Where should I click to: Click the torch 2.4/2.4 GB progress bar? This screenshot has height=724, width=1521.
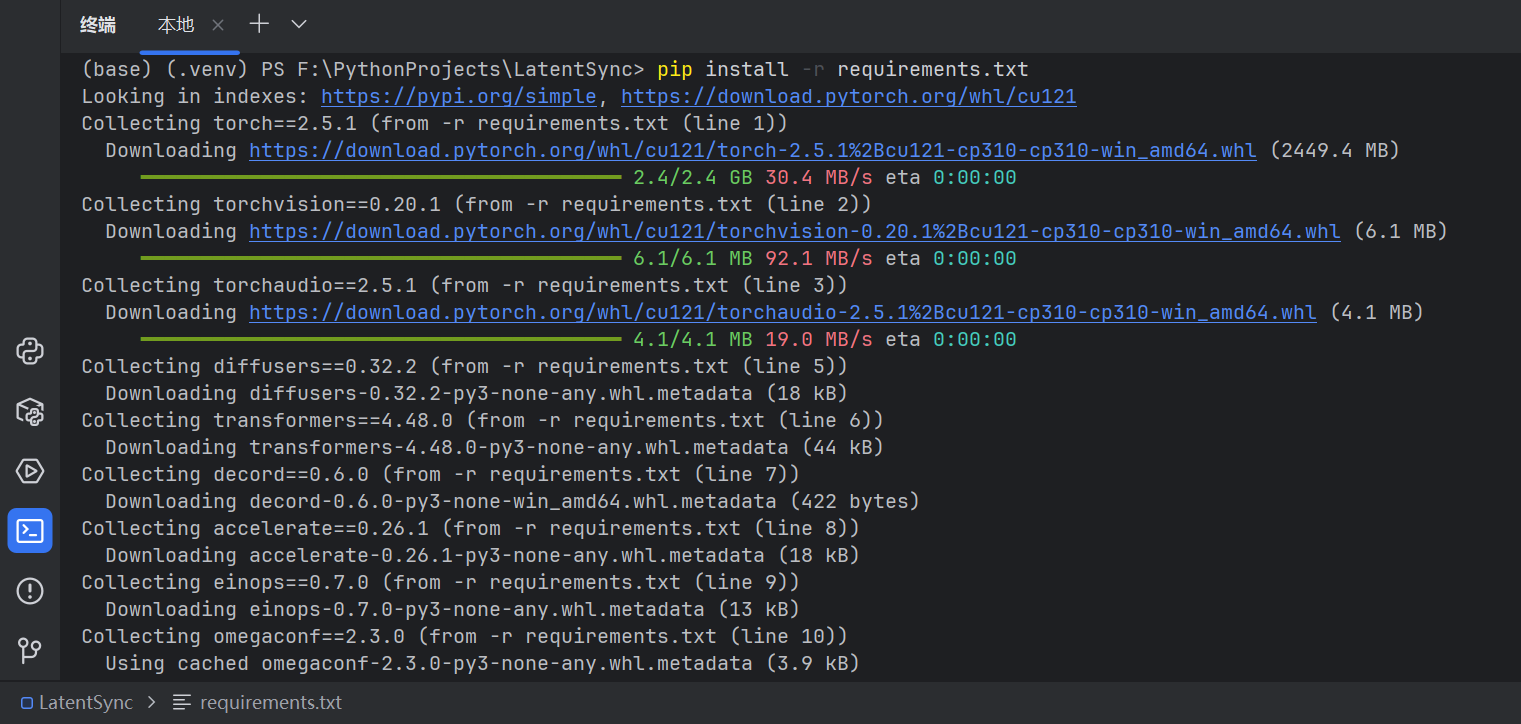[381, 178]
